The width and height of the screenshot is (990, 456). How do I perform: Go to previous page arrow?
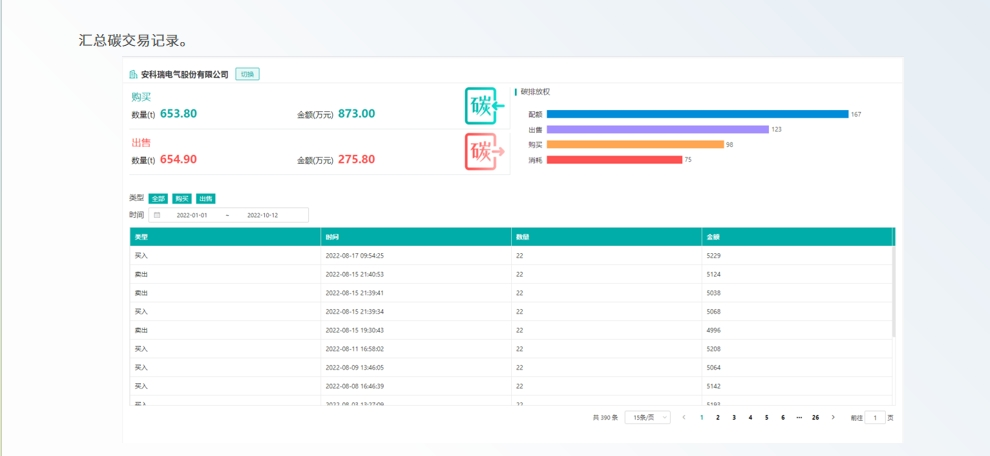[x=684, y=417]
